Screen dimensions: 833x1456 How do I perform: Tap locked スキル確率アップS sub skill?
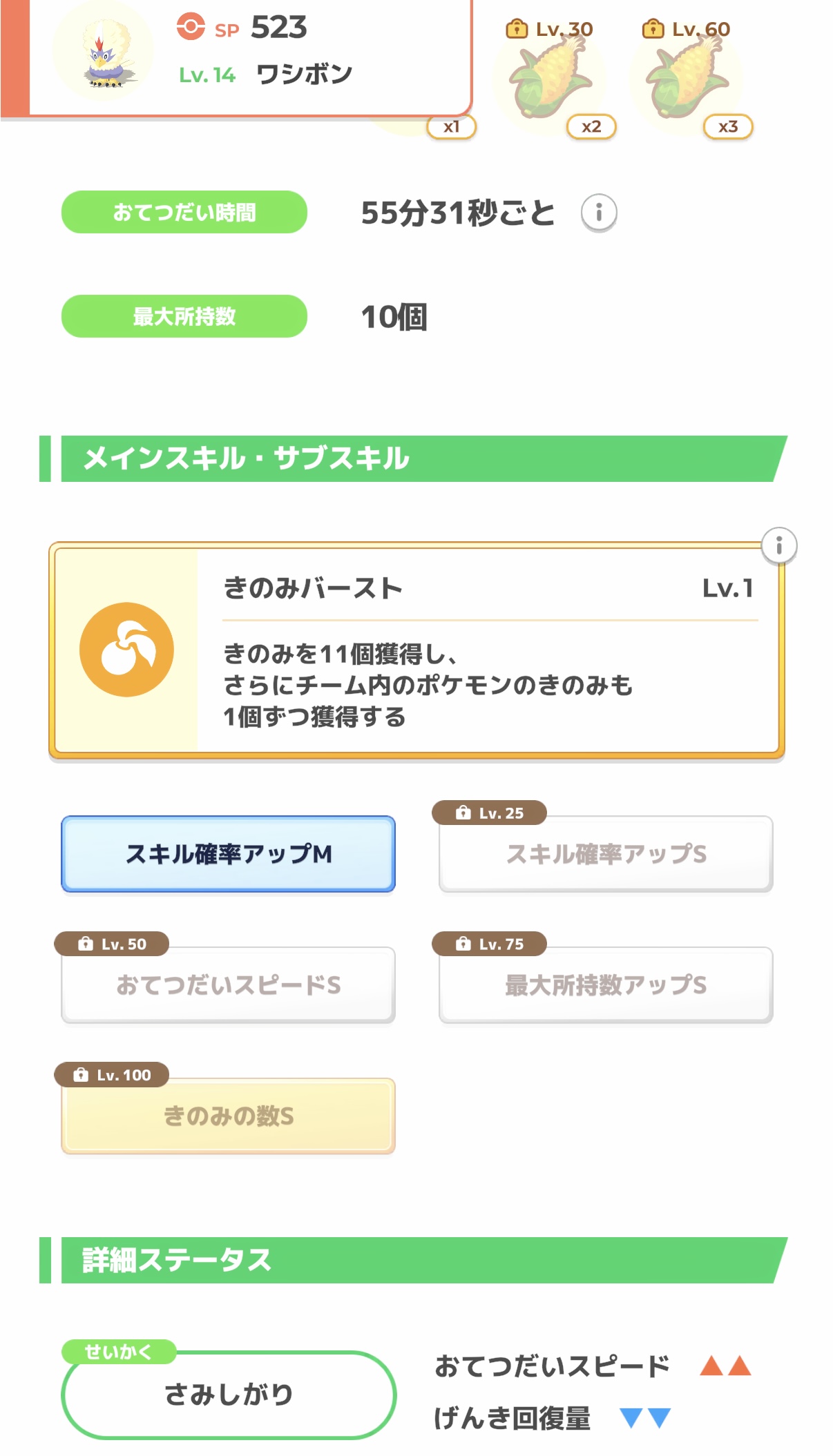click(x=606, y=854)
